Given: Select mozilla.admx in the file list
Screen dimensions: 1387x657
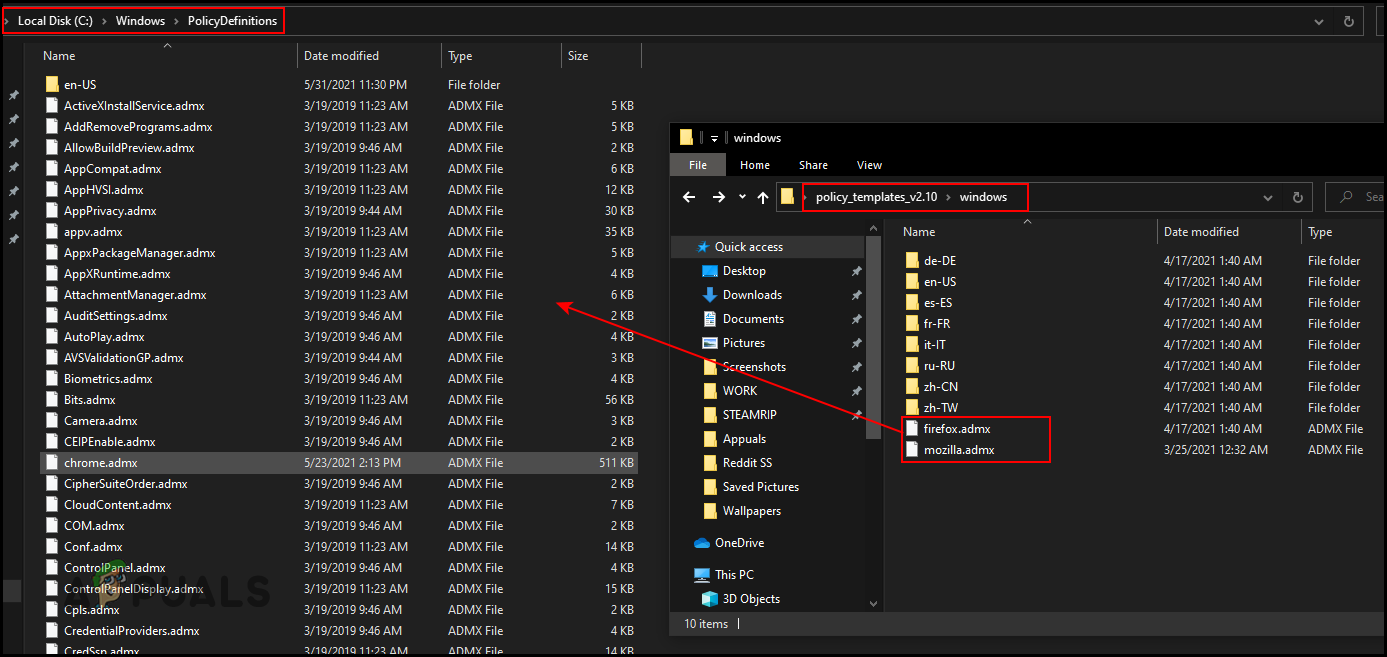Looking at the screenshot, I should [x=958, y=450].
